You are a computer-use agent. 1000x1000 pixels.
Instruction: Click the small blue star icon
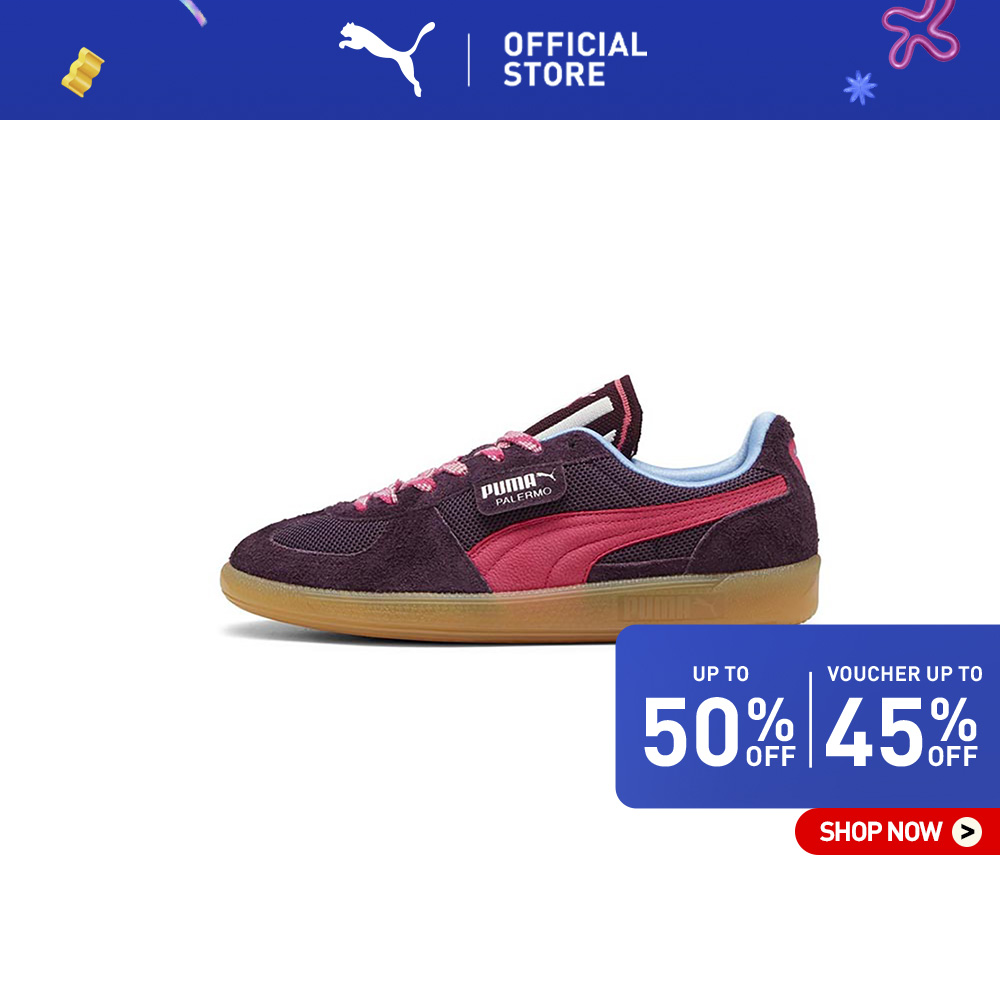coord(860,87)
